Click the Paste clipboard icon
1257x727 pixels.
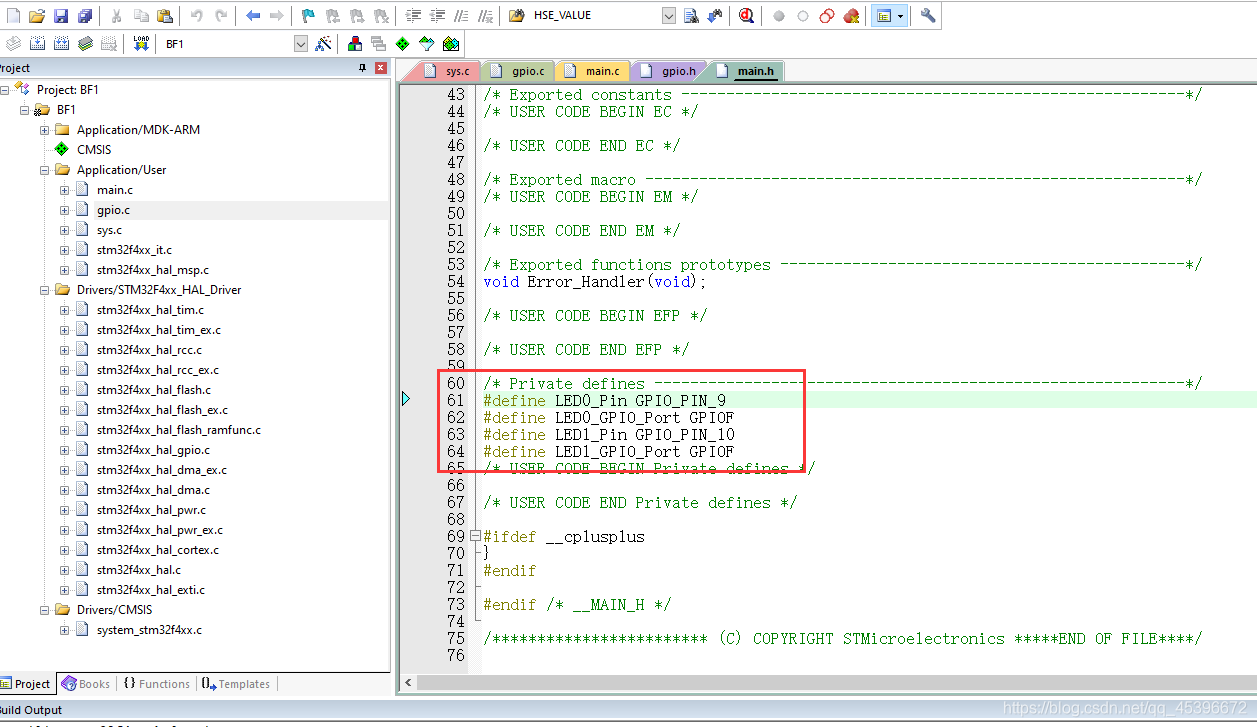coord(164,16)
